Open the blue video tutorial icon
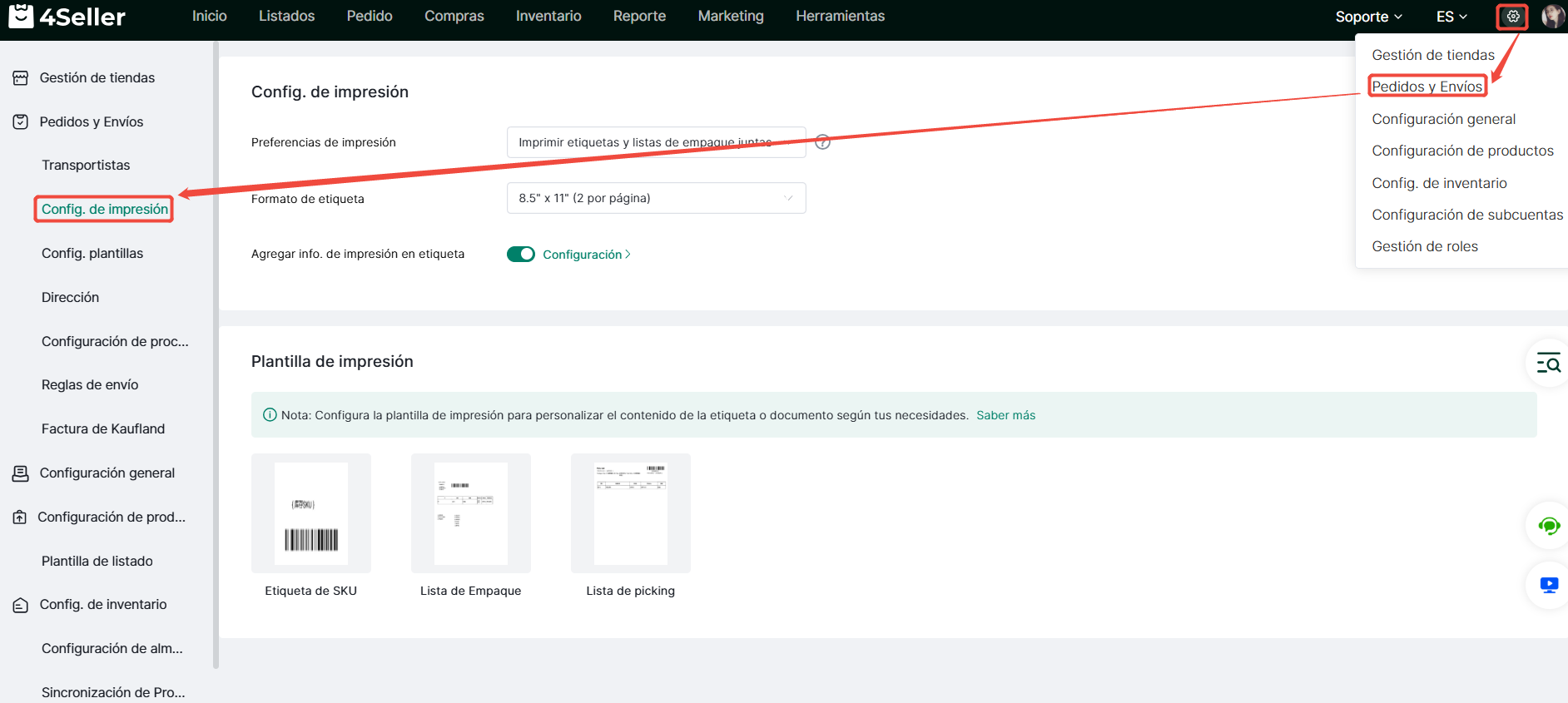 coord(1549,585)
